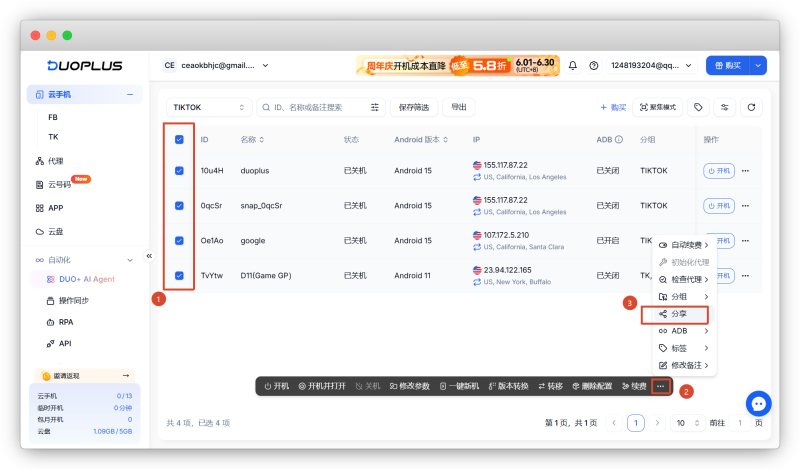Collapse the 自动化 sidebar section
800x469 pixels.
(130, 260)
